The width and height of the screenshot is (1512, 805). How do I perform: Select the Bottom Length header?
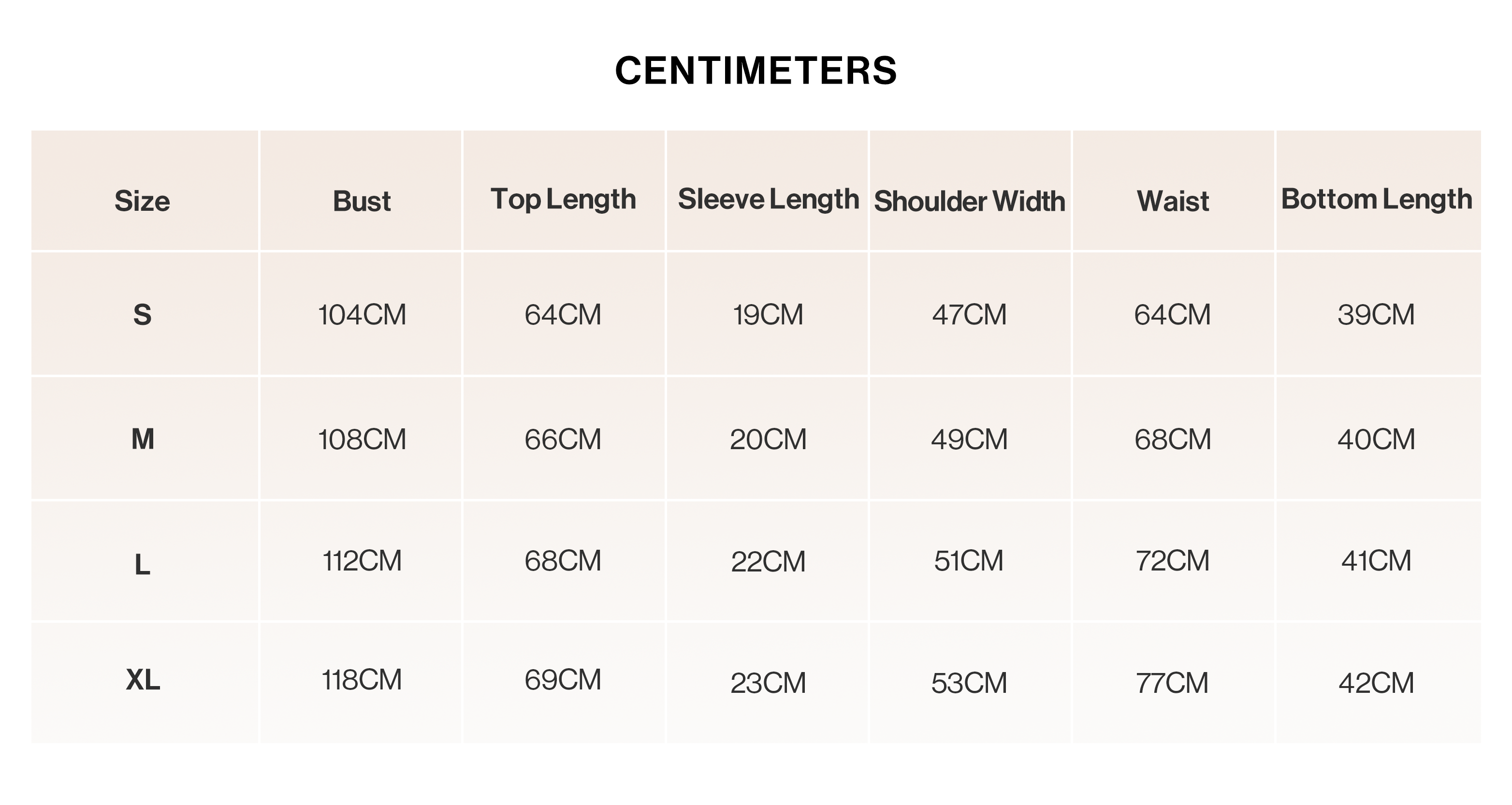(x=1377, y=200)
